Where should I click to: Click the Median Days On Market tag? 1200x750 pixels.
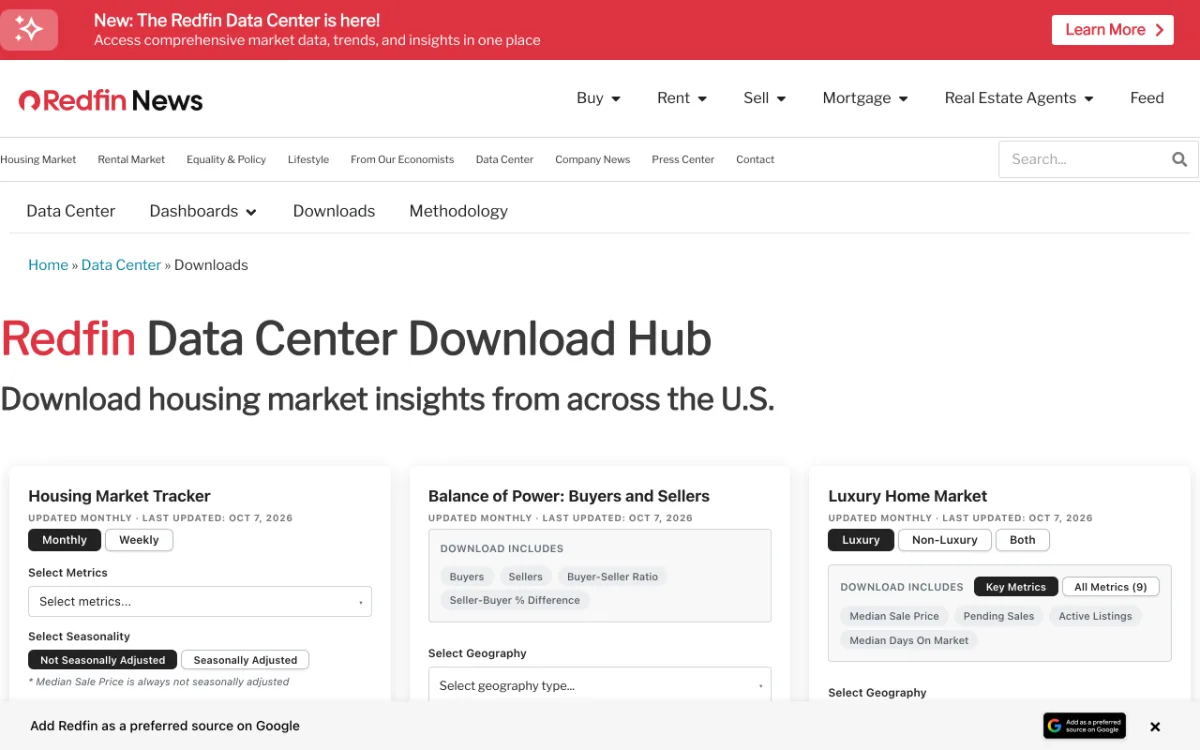pyautogui.click(x=909, y=640)
